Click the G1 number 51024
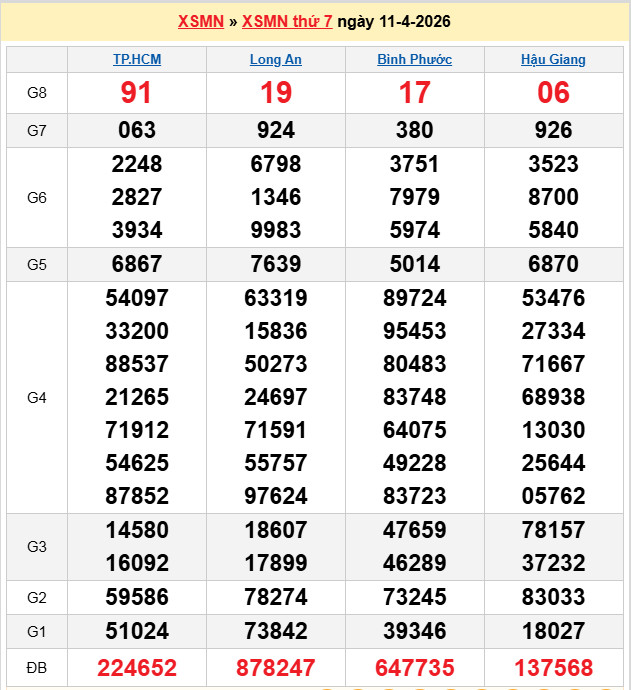This screenshot has height=690, width=631. coord(137,632)
